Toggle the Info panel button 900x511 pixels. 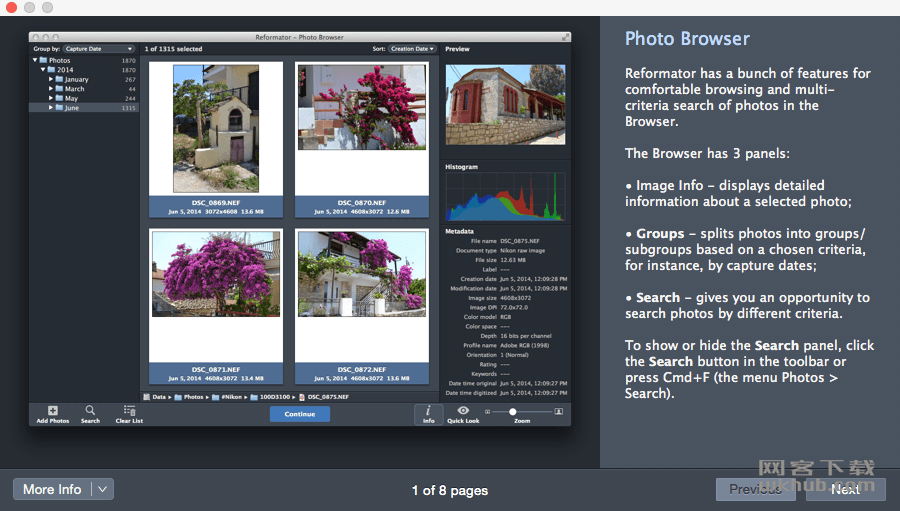(x=428, y=414)
